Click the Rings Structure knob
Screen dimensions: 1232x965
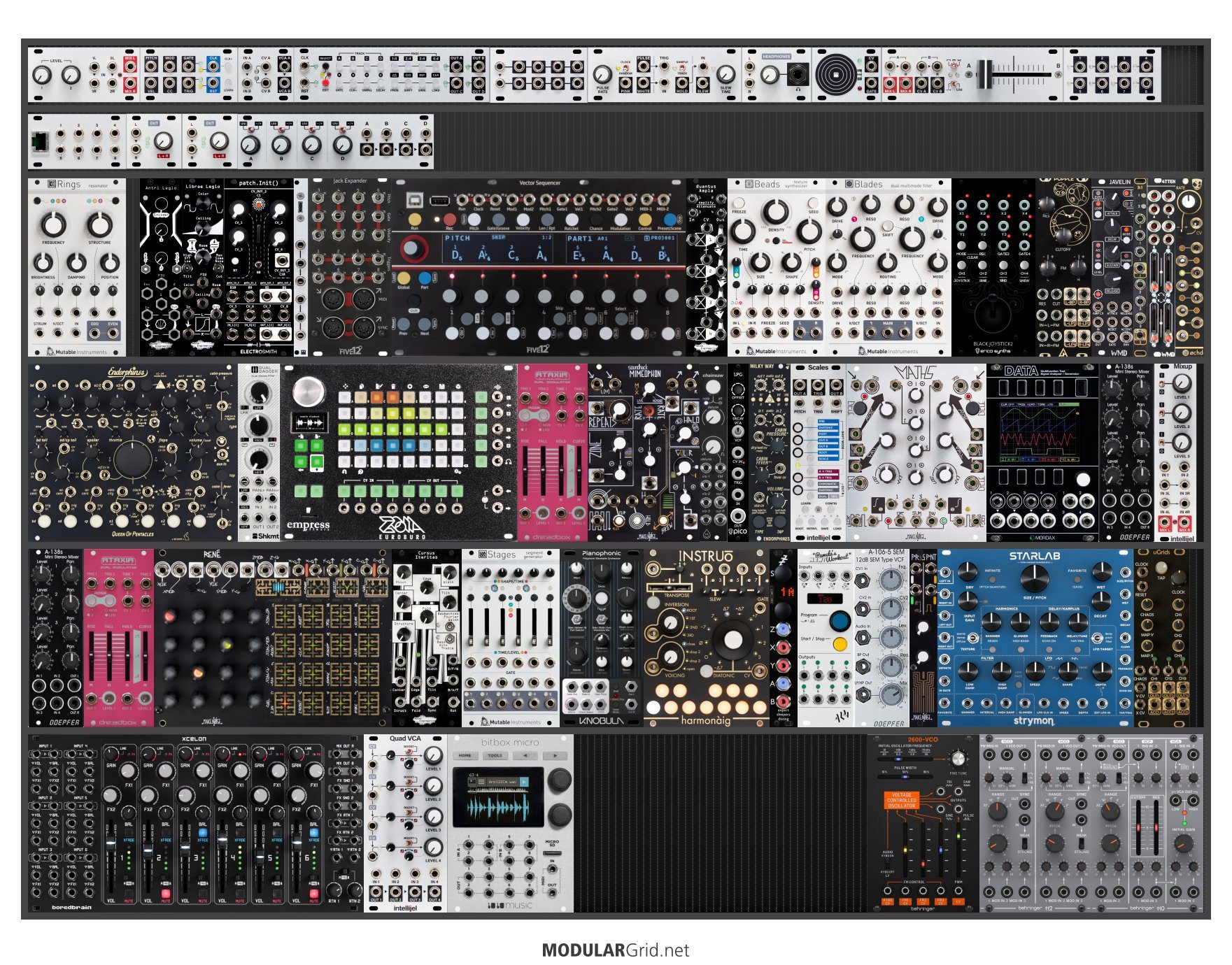tap(99, 224)
